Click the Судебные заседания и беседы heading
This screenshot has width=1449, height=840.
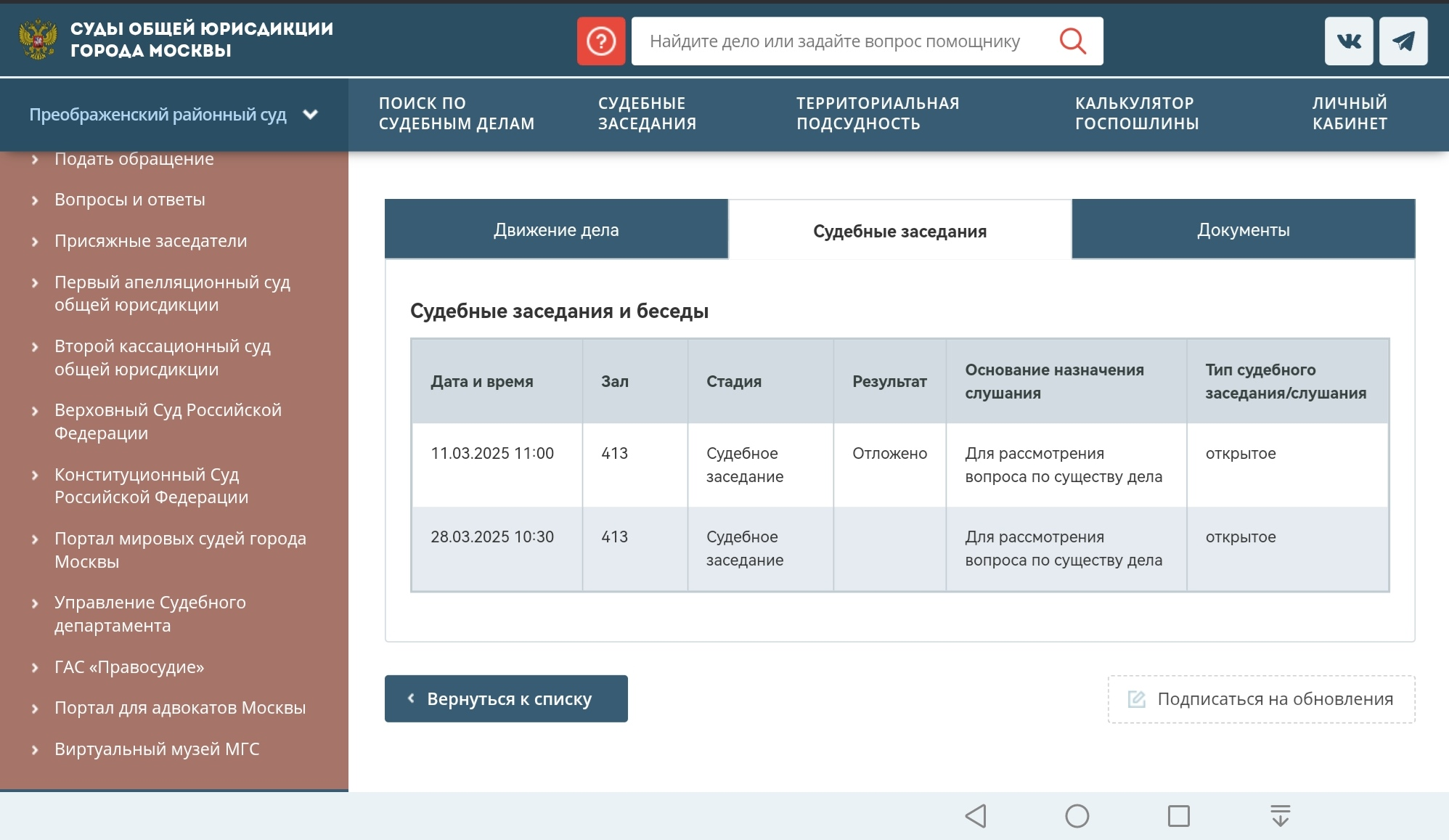[559, 311]
